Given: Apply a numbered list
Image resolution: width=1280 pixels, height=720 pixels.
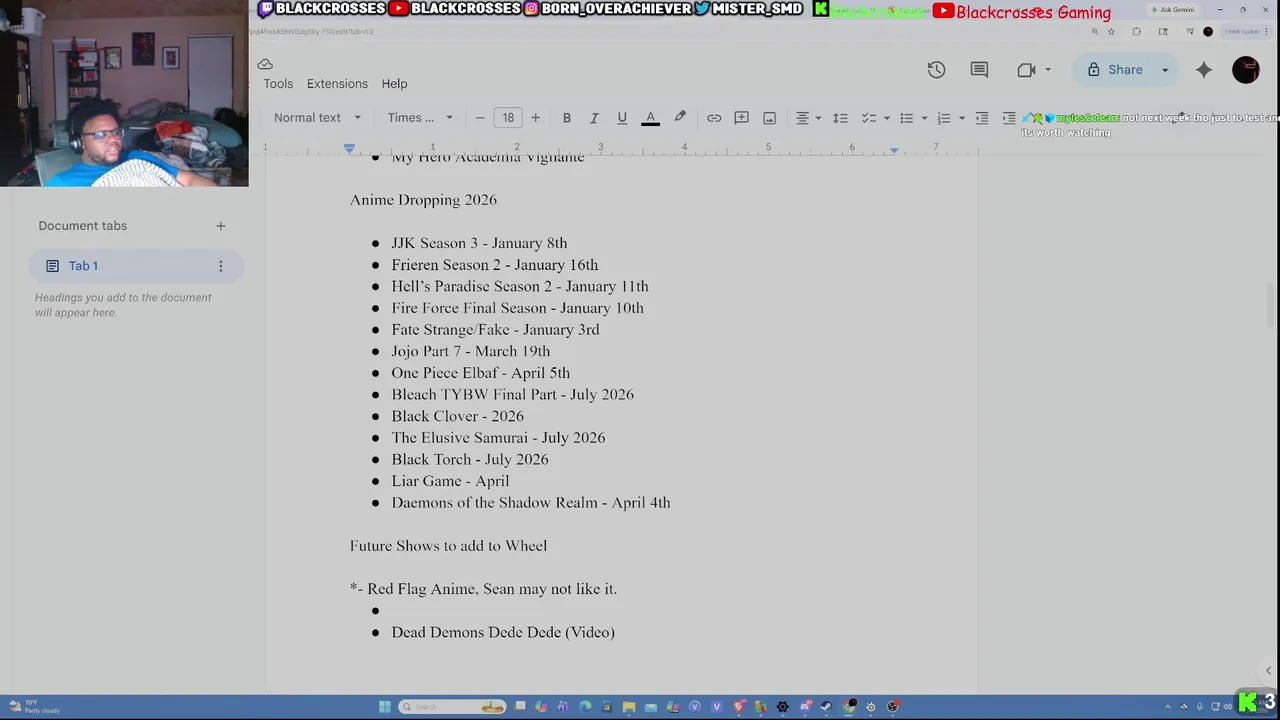Looking at the screenshot, I should click(x=944, y=118).
